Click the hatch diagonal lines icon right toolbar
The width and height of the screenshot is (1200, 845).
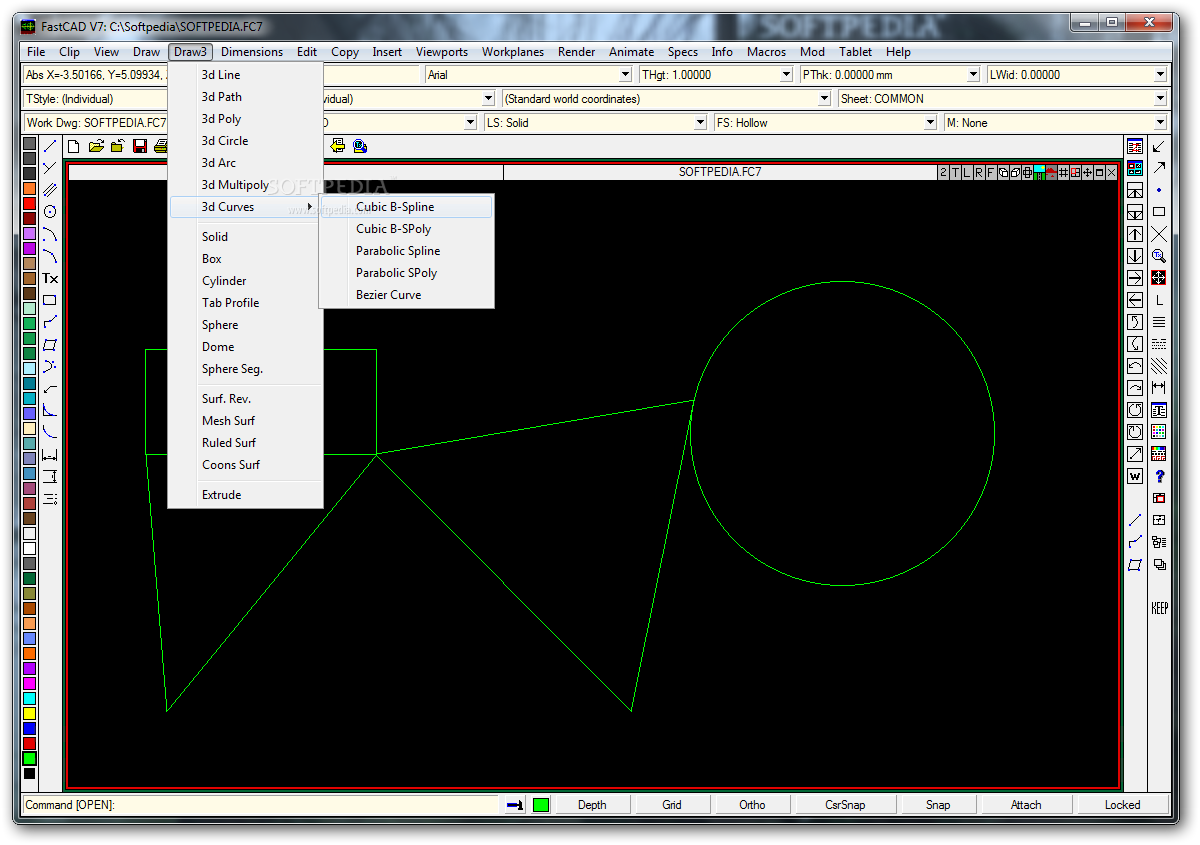point(1159,366)
